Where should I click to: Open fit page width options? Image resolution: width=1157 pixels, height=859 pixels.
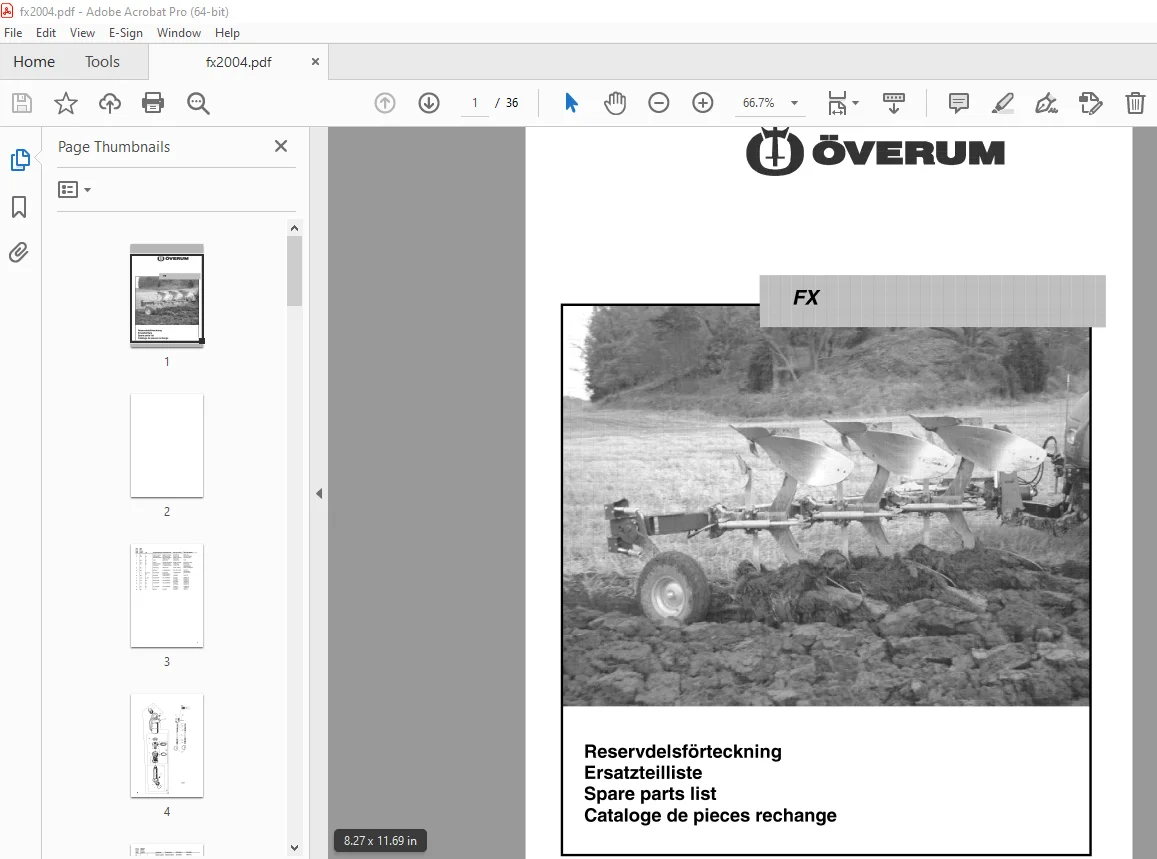[837, 103]
